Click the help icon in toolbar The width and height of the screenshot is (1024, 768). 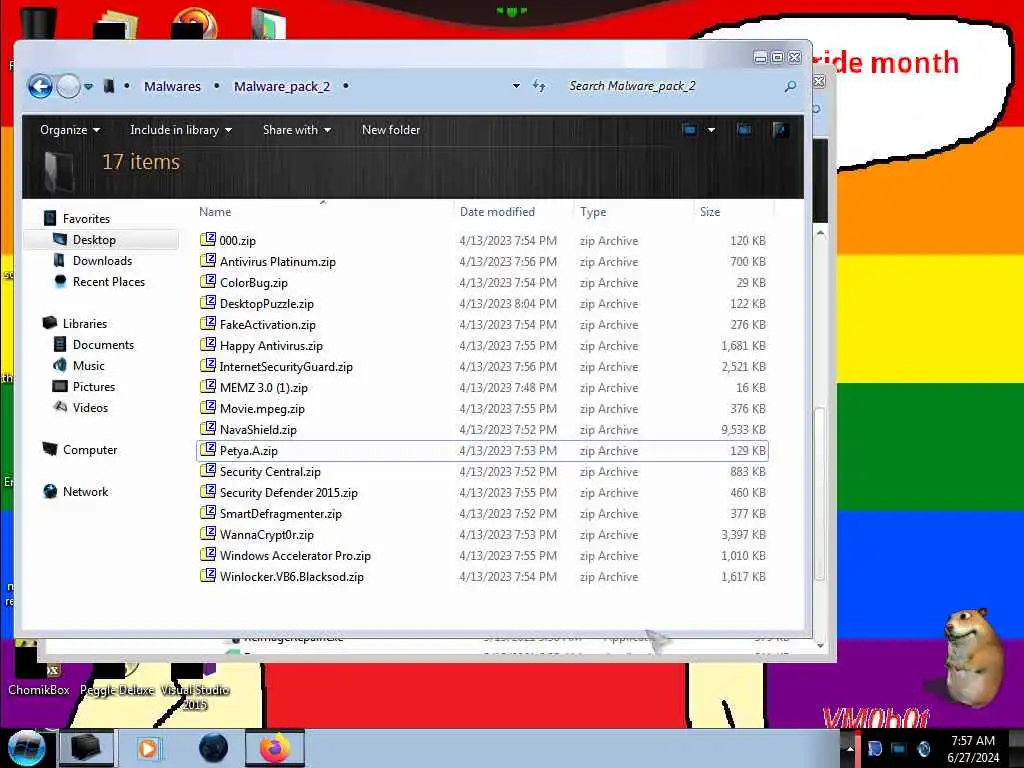click(779, 130)
